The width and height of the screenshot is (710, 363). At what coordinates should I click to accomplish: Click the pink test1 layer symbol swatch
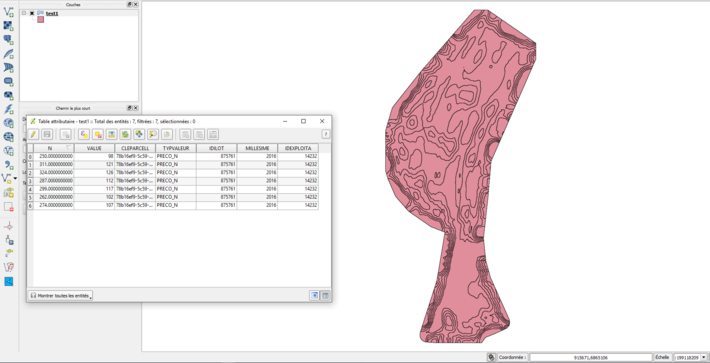point(41,20)
